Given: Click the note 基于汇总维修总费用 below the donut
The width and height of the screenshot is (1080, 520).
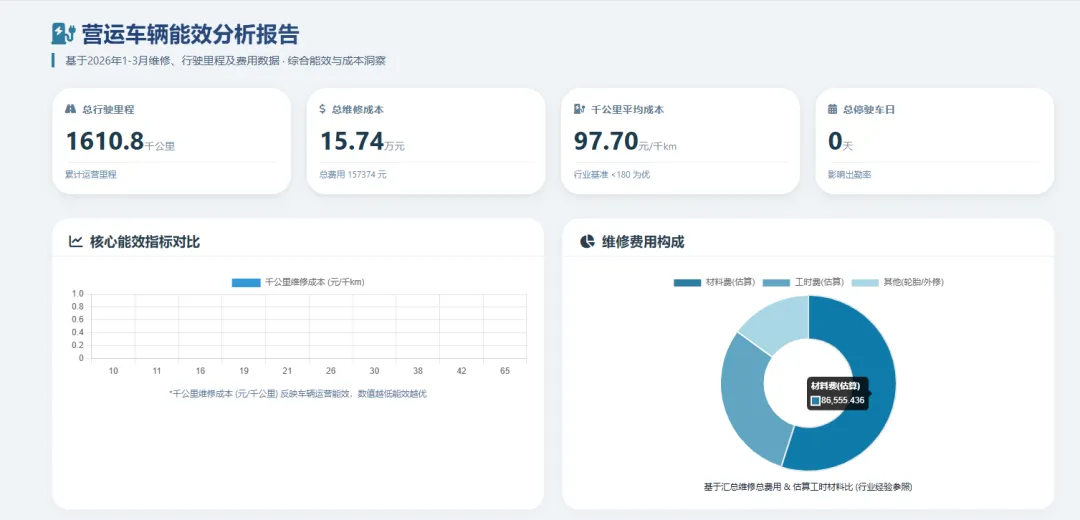Looking at the screenshot, I should (x=808, y=486).
